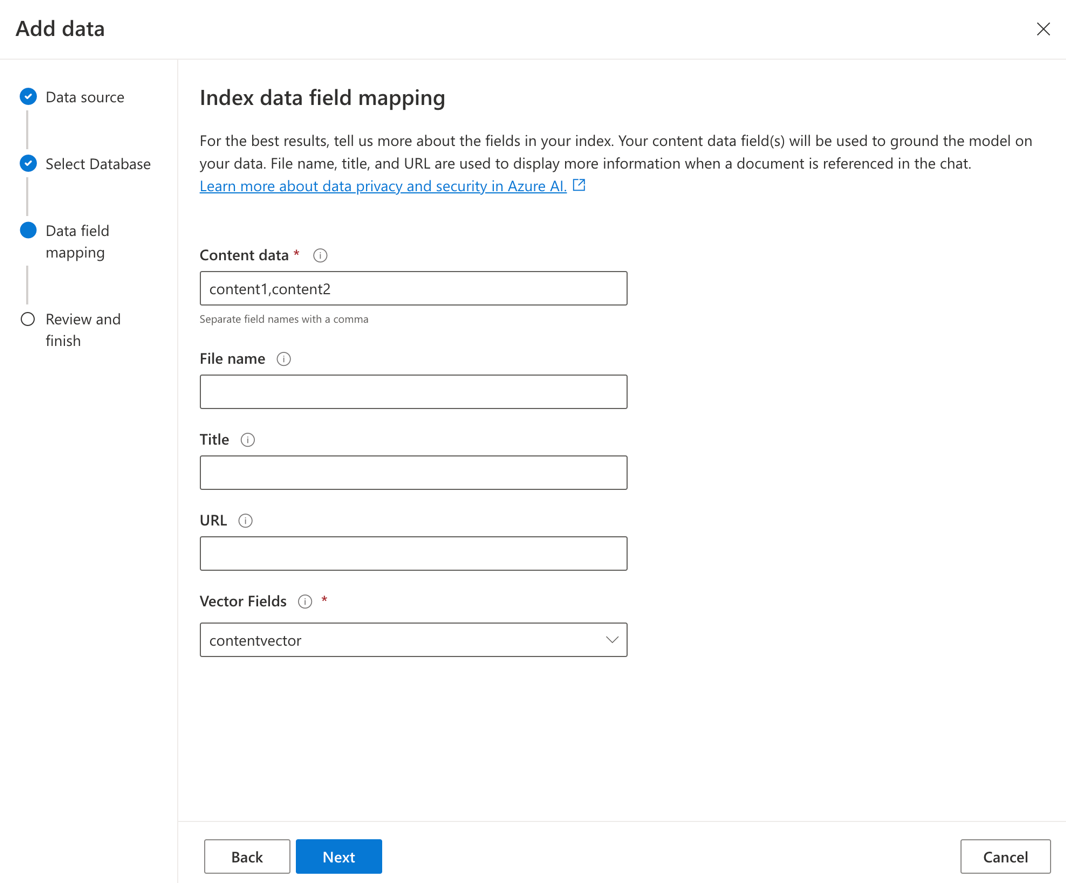Click the external link icon after Azure AI
Screen dimensions: 1066x883
(x=579, y=185)
